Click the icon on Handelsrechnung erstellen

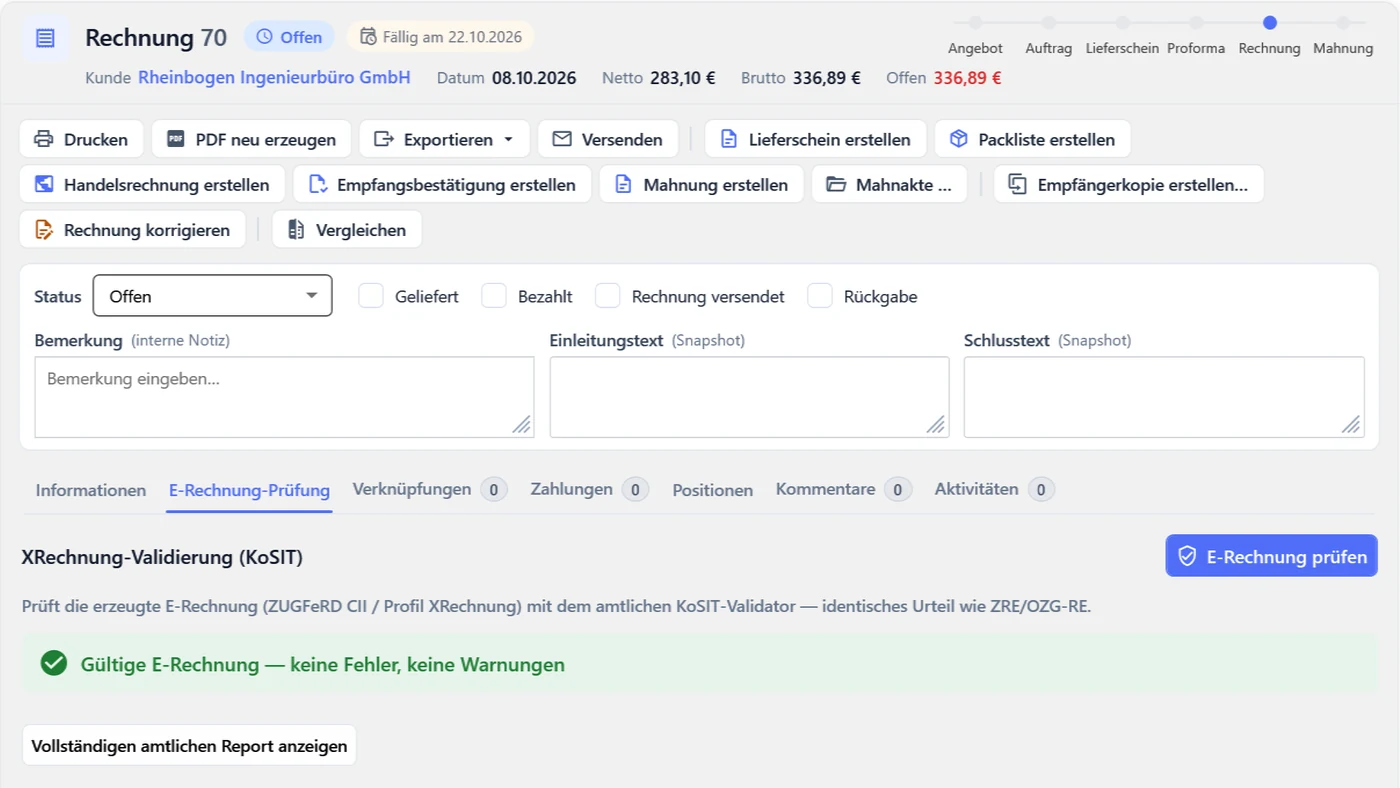coord(44,184)
